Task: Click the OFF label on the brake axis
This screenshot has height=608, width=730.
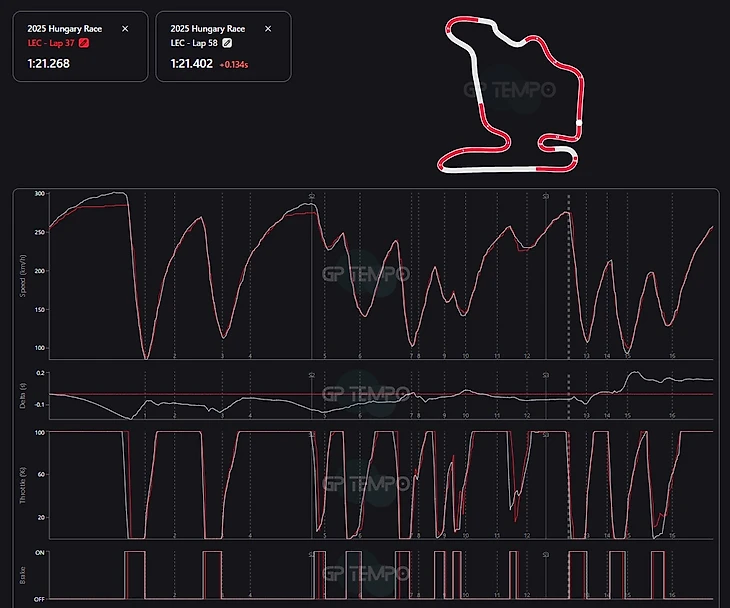Action: click(x=40, y=599)
